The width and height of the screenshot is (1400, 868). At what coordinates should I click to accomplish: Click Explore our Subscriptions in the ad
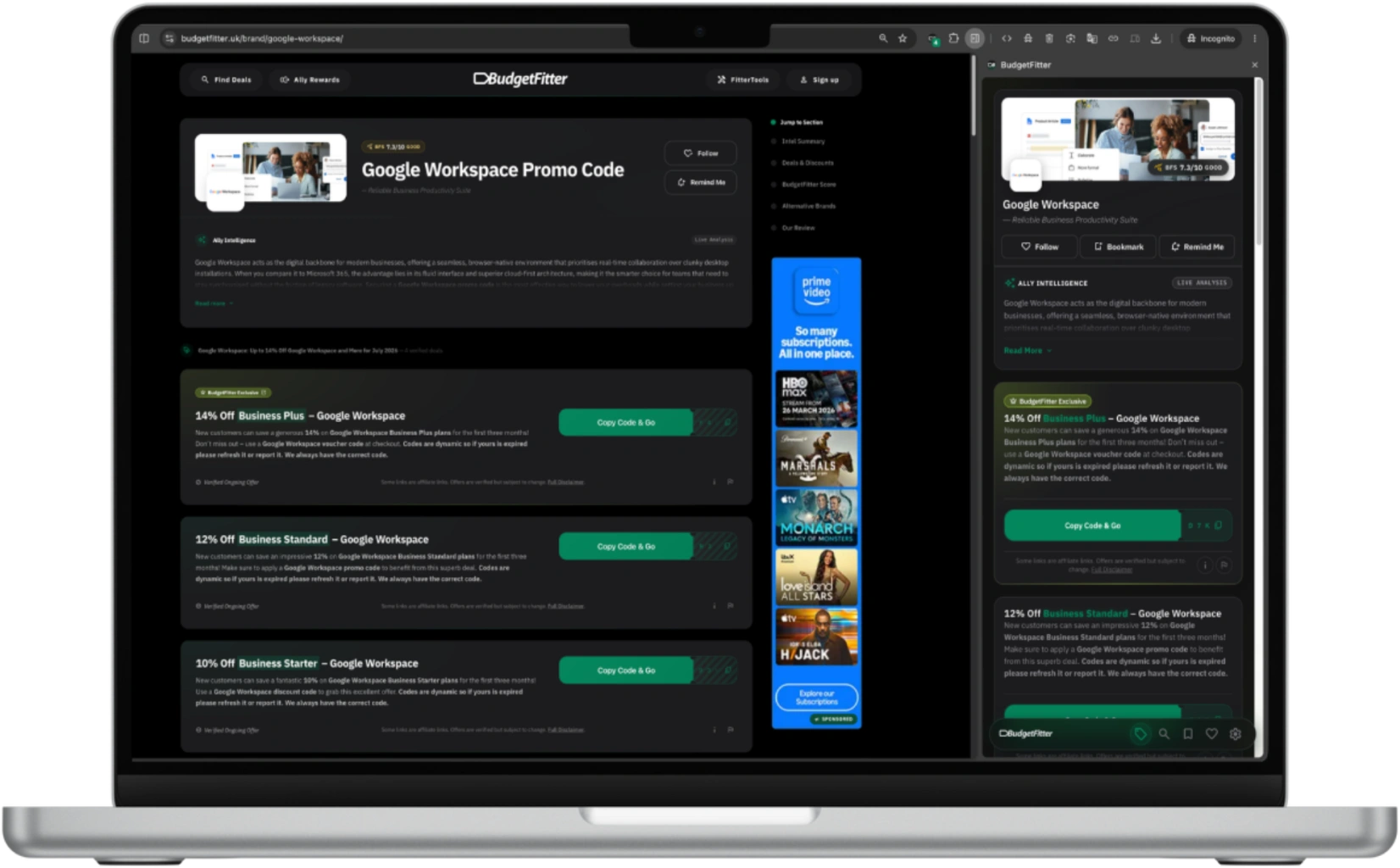pos(816,698)
